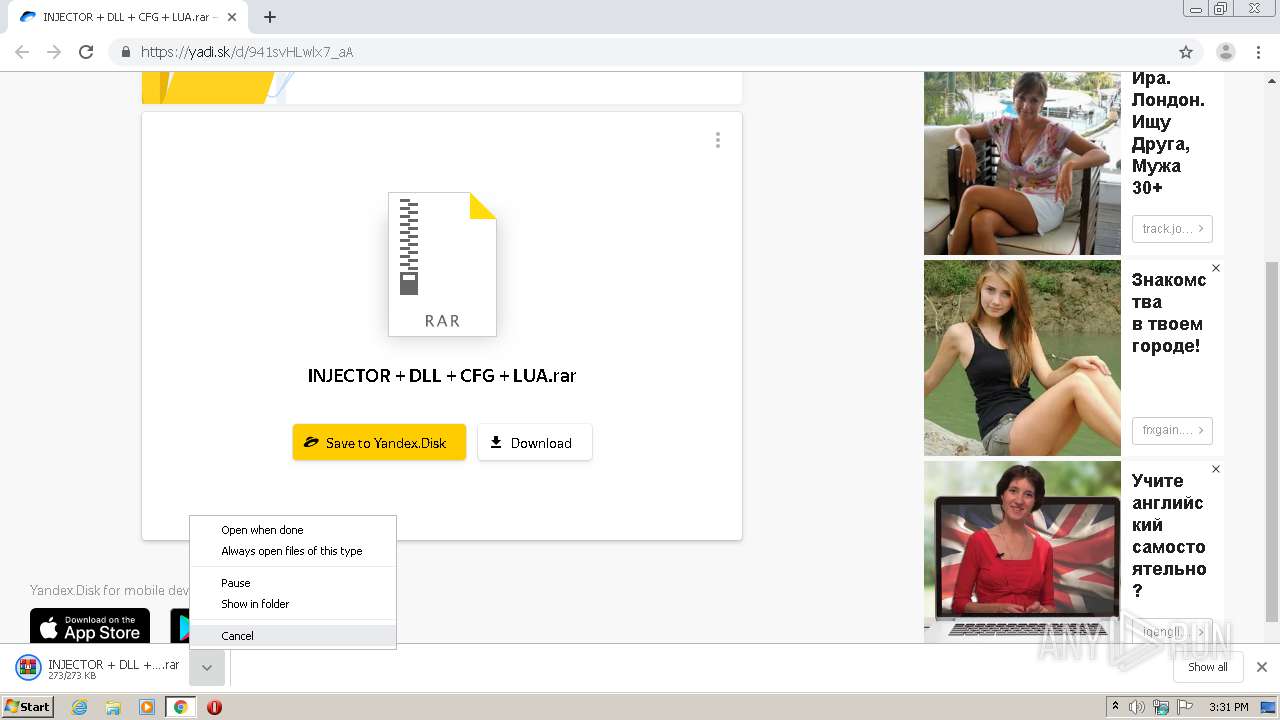This screenshot has width=1280, height=720.
Task: Click the Download button
Action: tap(535, 442)
